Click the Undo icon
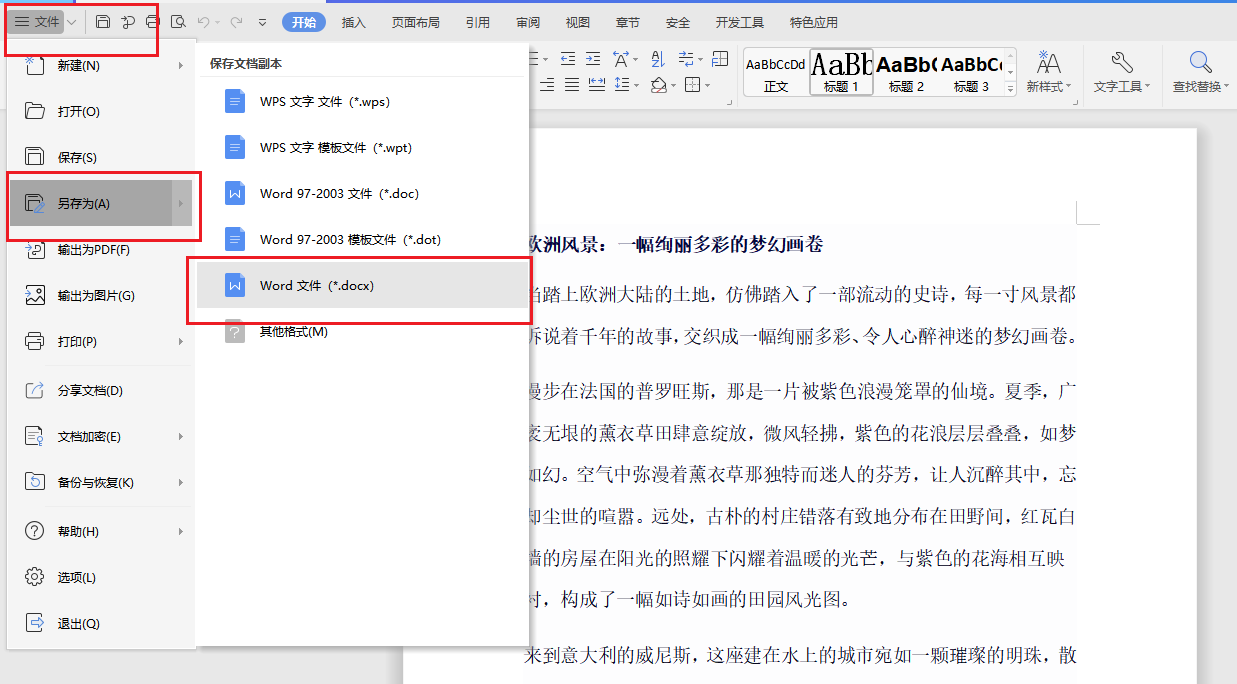 [x=205, y=20]
